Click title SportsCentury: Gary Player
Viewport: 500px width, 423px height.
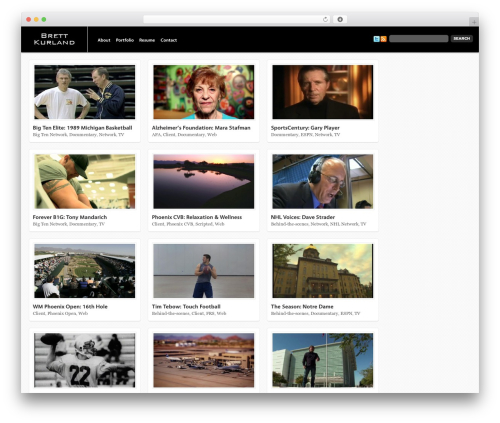pyautogui.click(x=305, y=128)
